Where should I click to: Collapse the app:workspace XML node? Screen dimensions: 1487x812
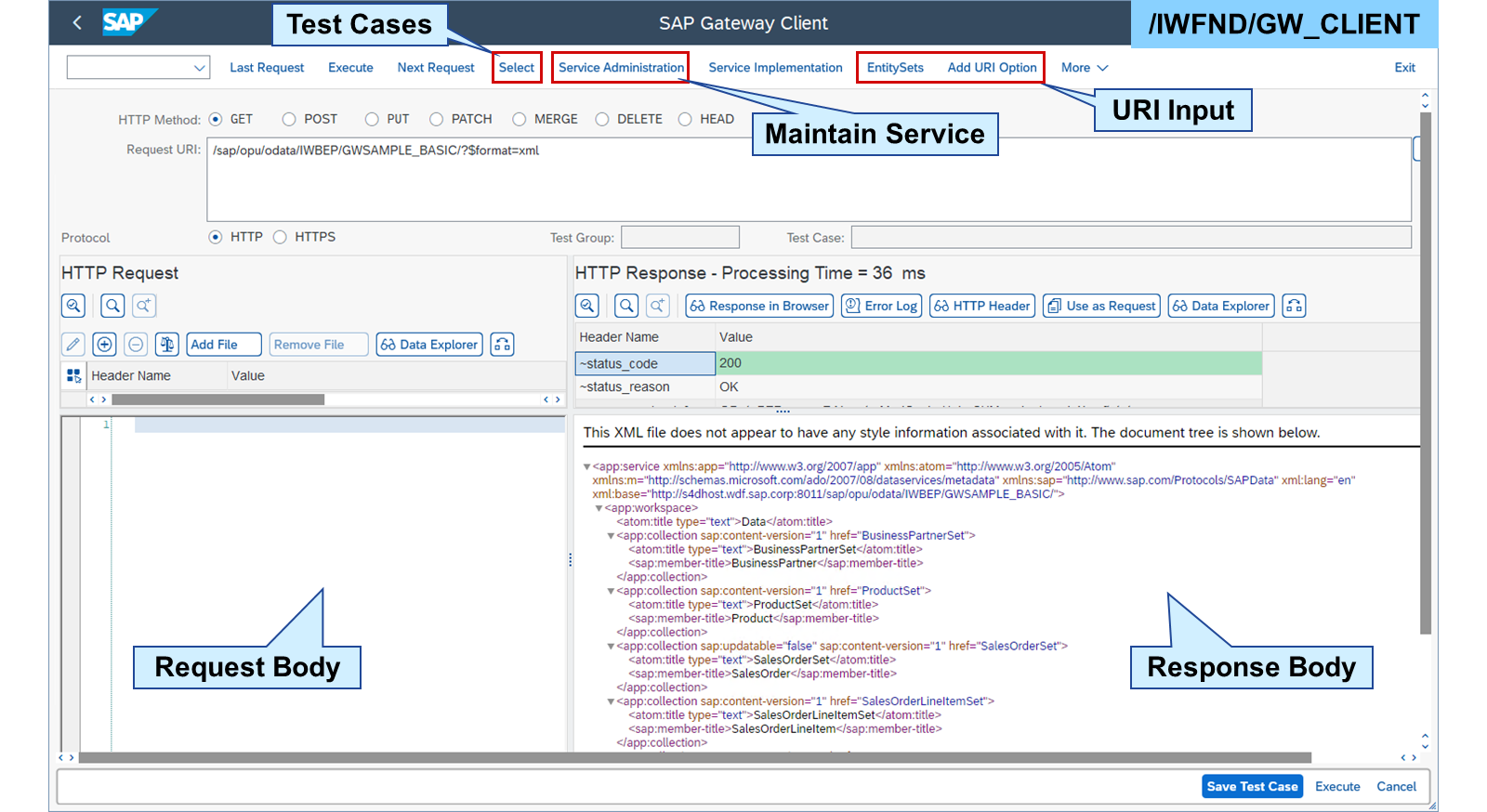[599, 508]
